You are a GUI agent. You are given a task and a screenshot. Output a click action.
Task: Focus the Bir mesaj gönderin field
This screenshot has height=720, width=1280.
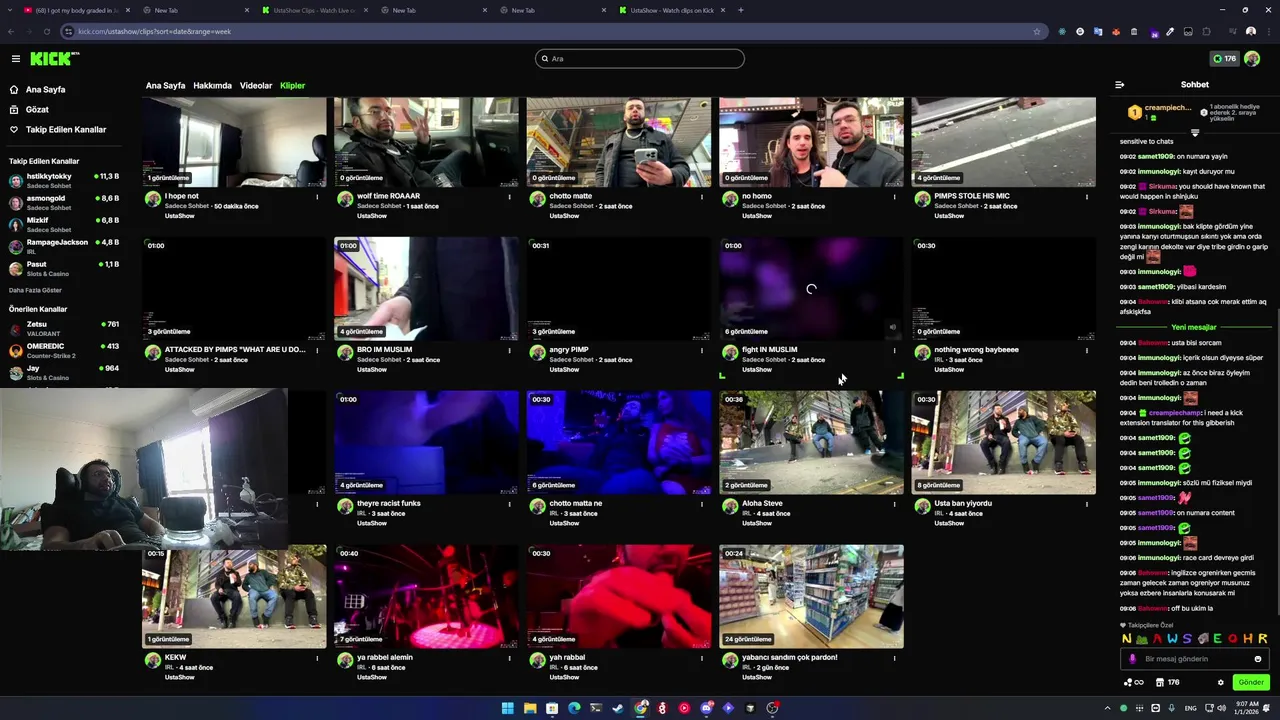(x=1196, y=659)
